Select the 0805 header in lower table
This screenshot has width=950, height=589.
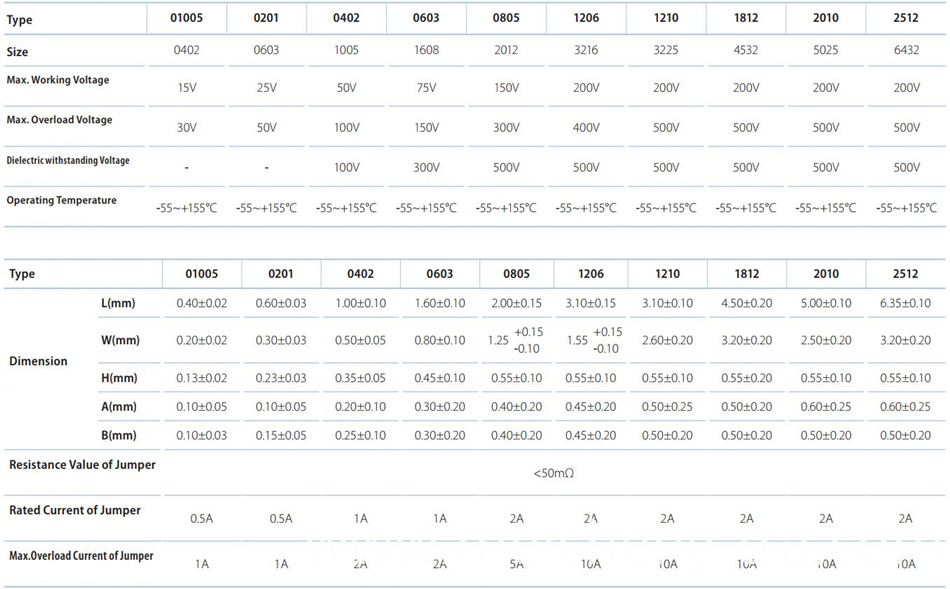click(x=516, y=274)
